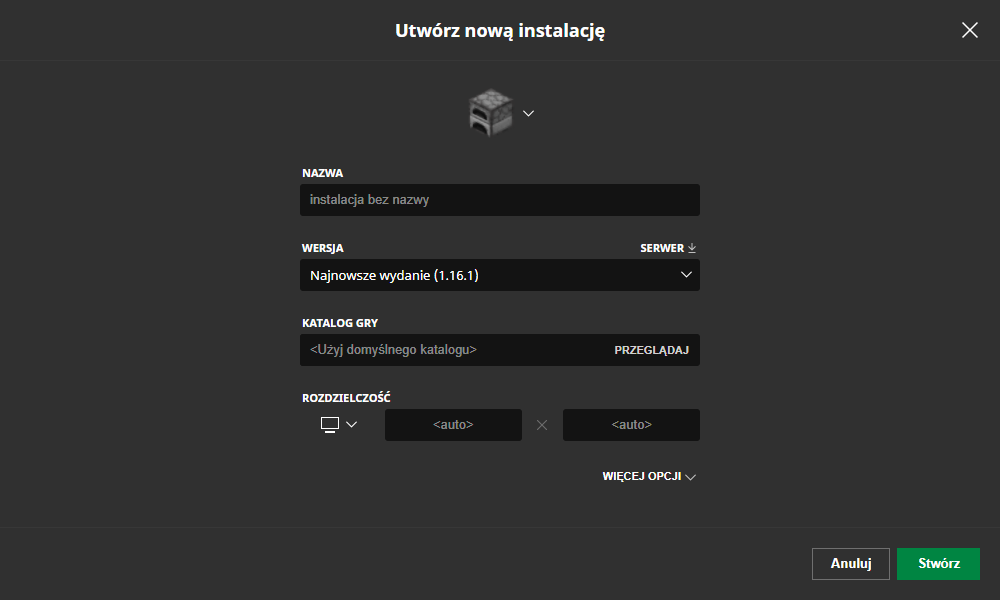Click the monitor resolution preset icon
The width and height of the screenshot is (1000, 600).
330,425
